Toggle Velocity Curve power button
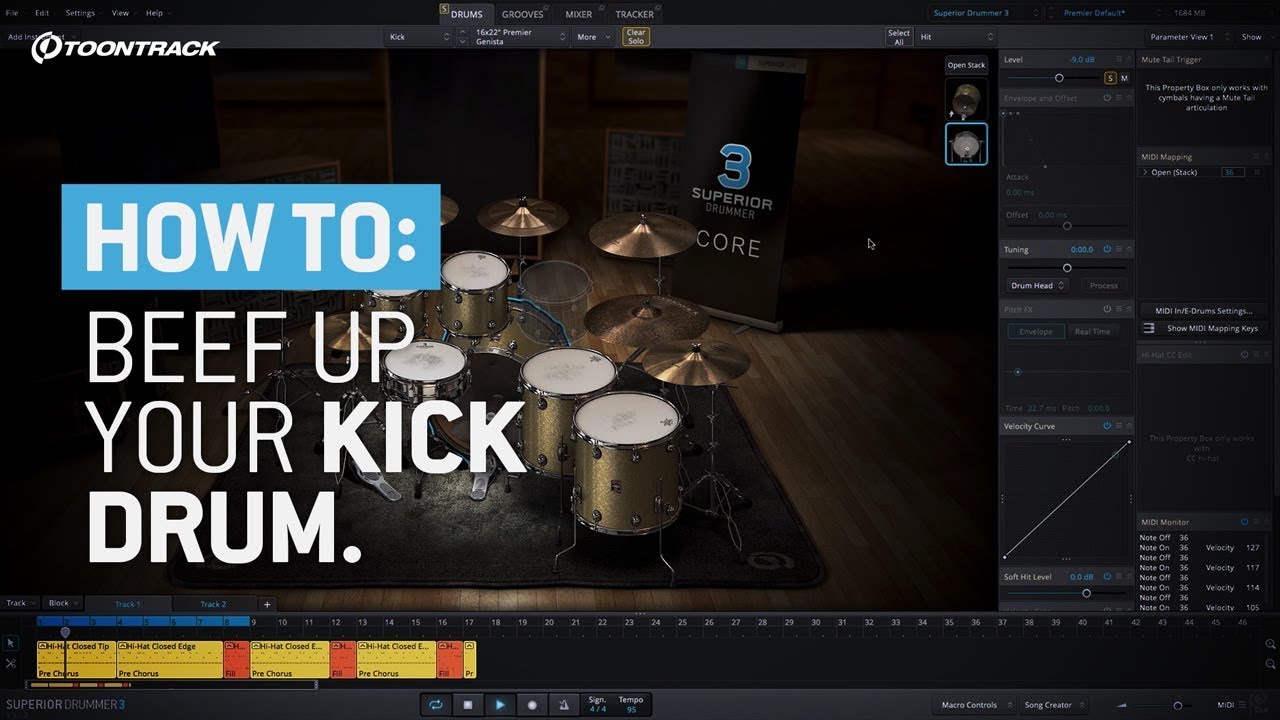1280x720 pixels. pyautogui.click(x=1107, y=426)
